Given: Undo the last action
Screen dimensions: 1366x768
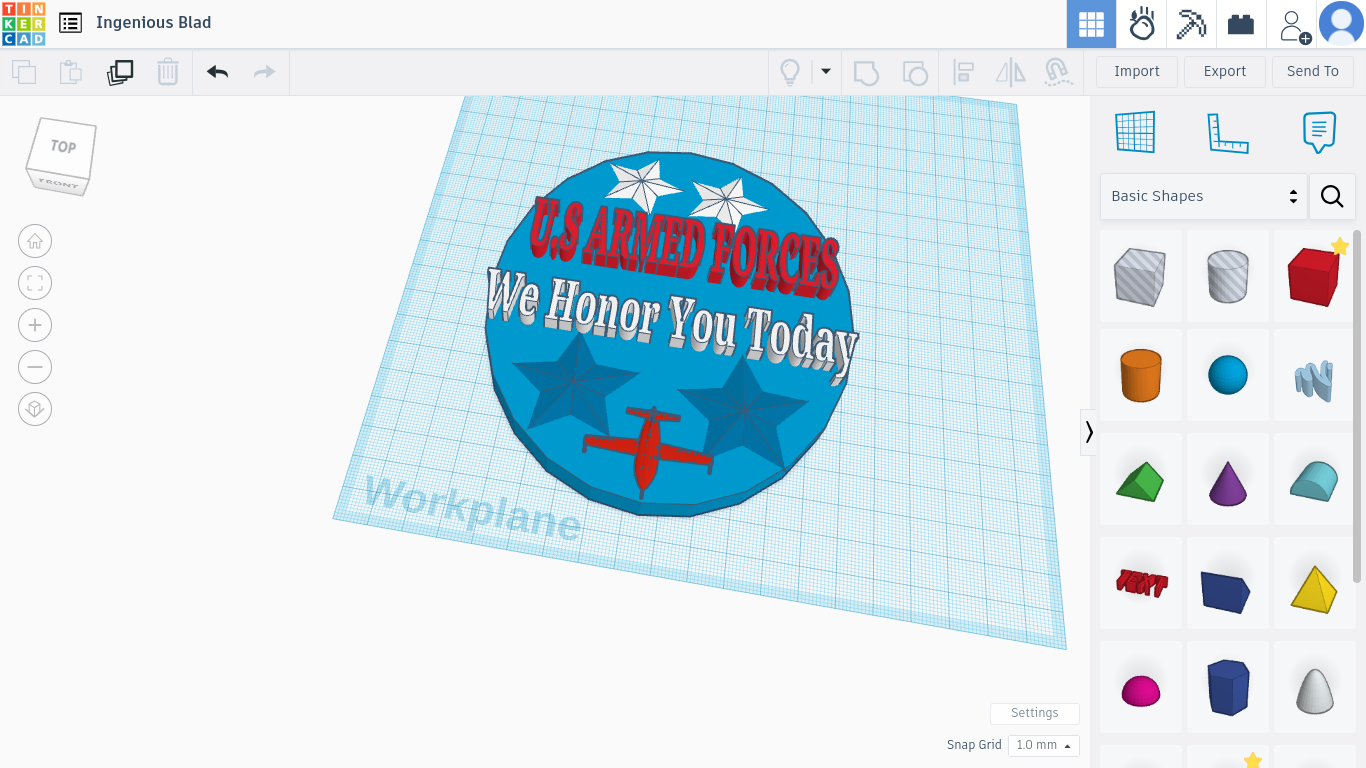Looking at the screenshot, I should pos(217,72).
